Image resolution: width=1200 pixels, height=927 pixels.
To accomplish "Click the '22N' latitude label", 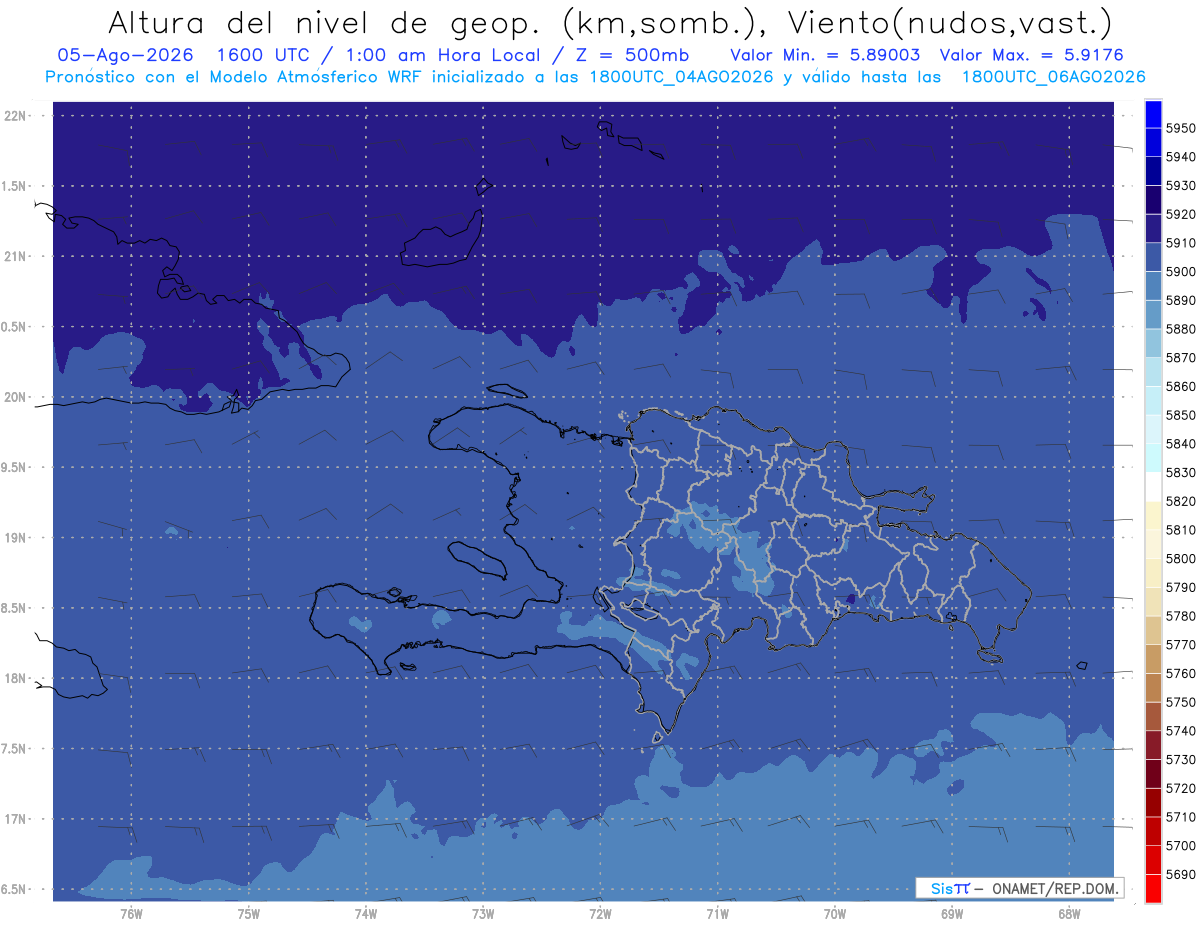I will click(x=16, y=116).
